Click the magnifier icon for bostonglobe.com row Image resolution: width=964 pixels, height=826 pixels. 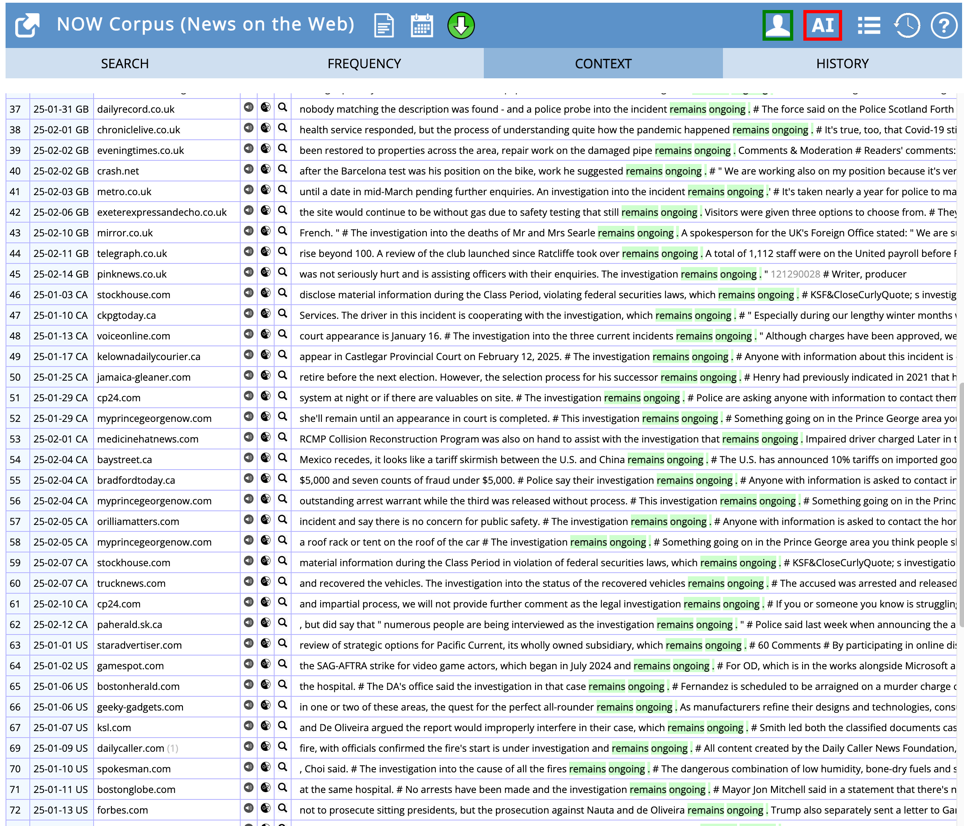tap(282, 787)
